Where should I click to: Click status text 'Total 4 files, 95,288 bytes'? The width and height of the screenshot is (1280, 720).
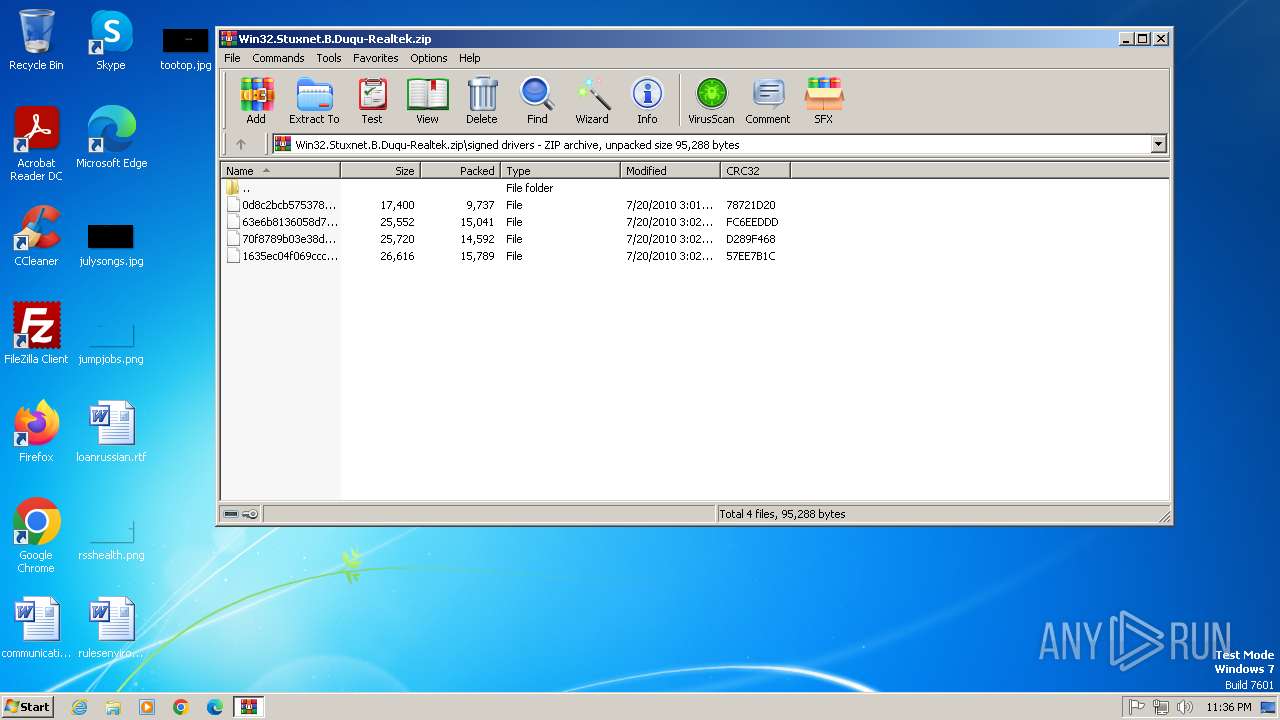click(782, 514)
